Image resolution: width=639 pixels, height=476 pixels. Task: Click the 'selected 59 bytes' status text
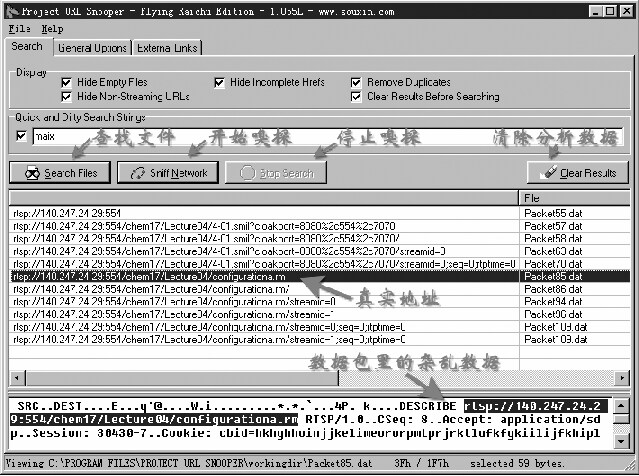[x=518, y=463]
